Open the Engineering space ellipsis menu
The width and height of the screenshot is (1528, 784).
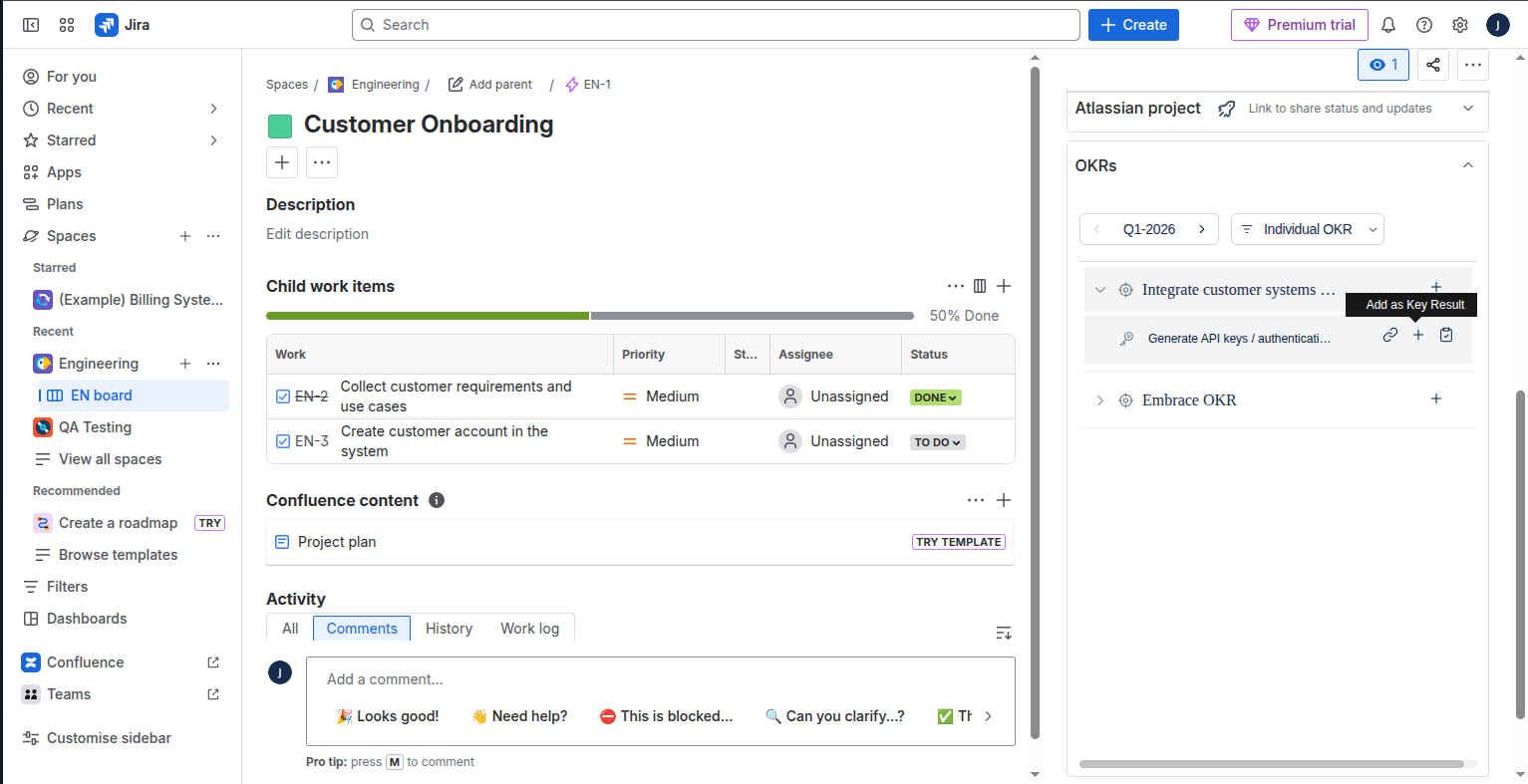click(x=213, y=364)
